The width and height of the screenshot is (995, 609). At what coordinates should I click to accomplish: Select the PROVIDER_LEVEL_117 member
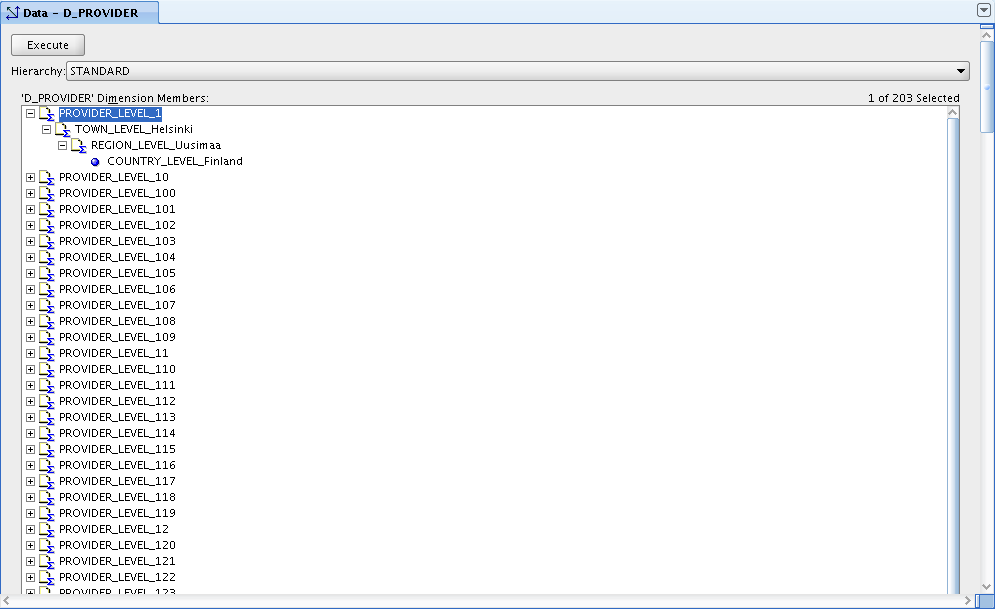click(117, 481)
